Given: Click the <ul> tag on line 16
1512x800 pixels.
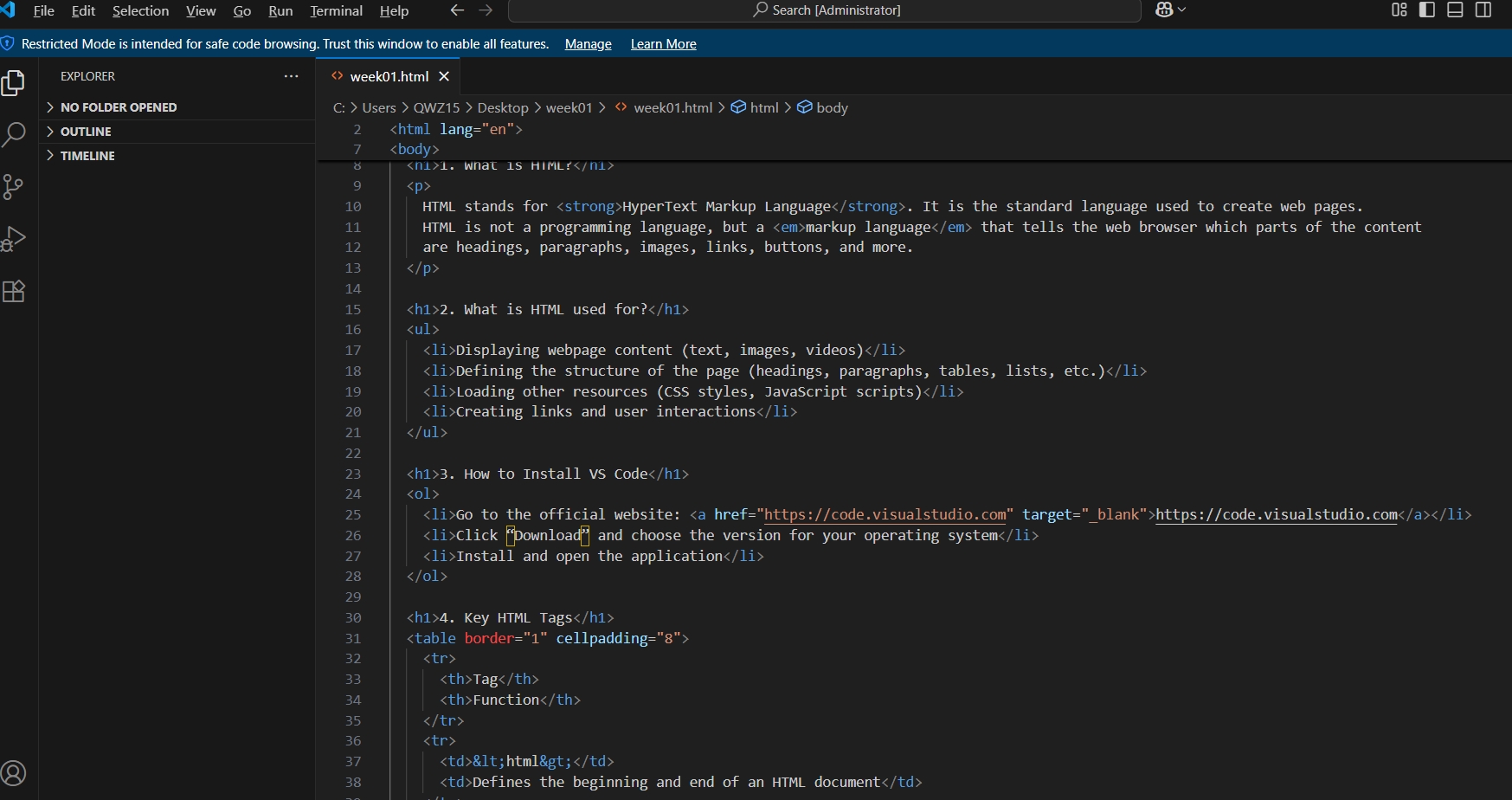Looking at the screenshot, I should (423, 330).
